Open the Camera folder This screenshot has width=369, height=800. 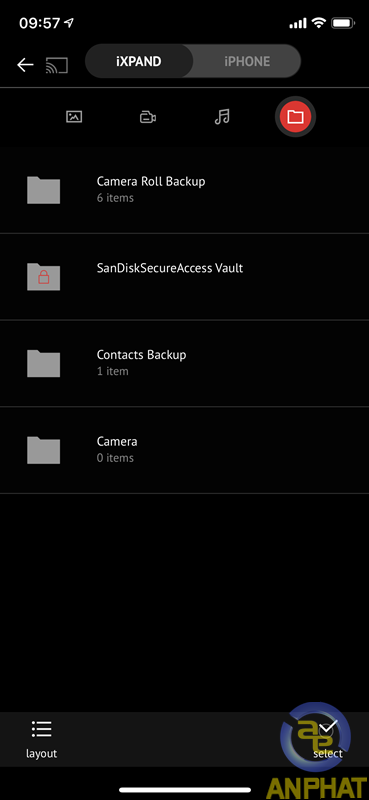[184, 450]
